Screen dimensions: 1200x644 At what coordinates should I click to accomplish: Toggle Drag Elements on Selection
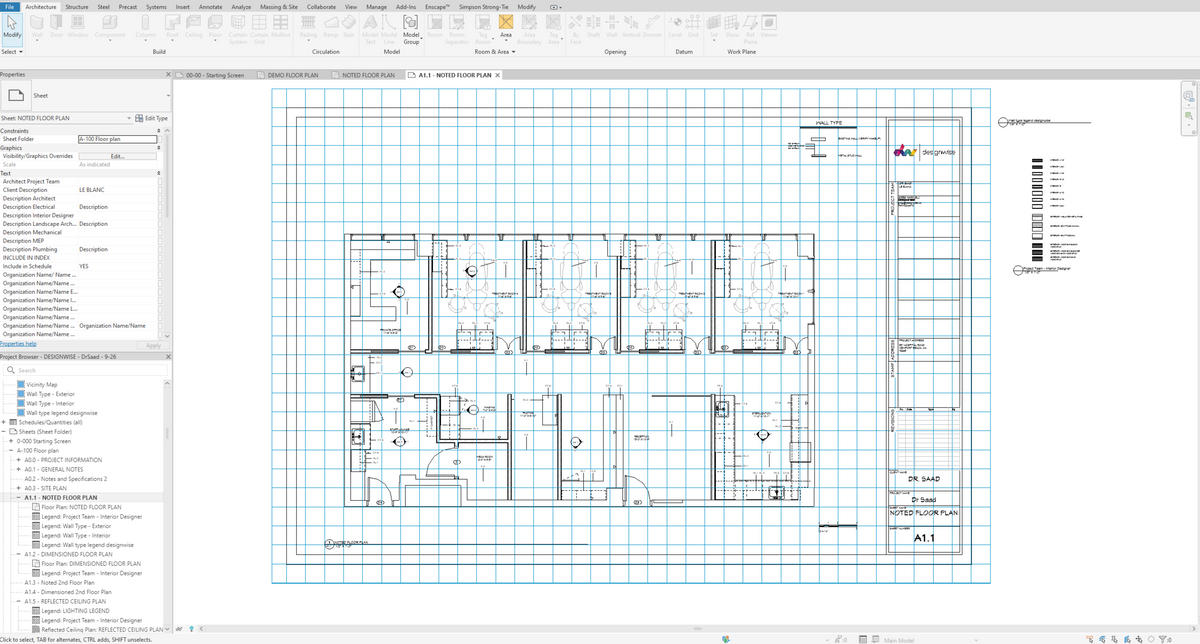point(1139,639)
